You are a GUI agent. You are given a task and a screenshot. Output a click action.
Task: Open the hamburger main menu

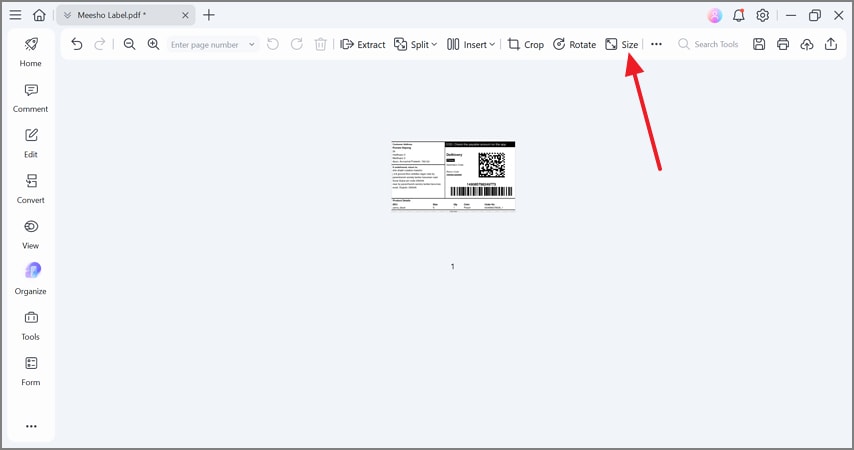15,15
